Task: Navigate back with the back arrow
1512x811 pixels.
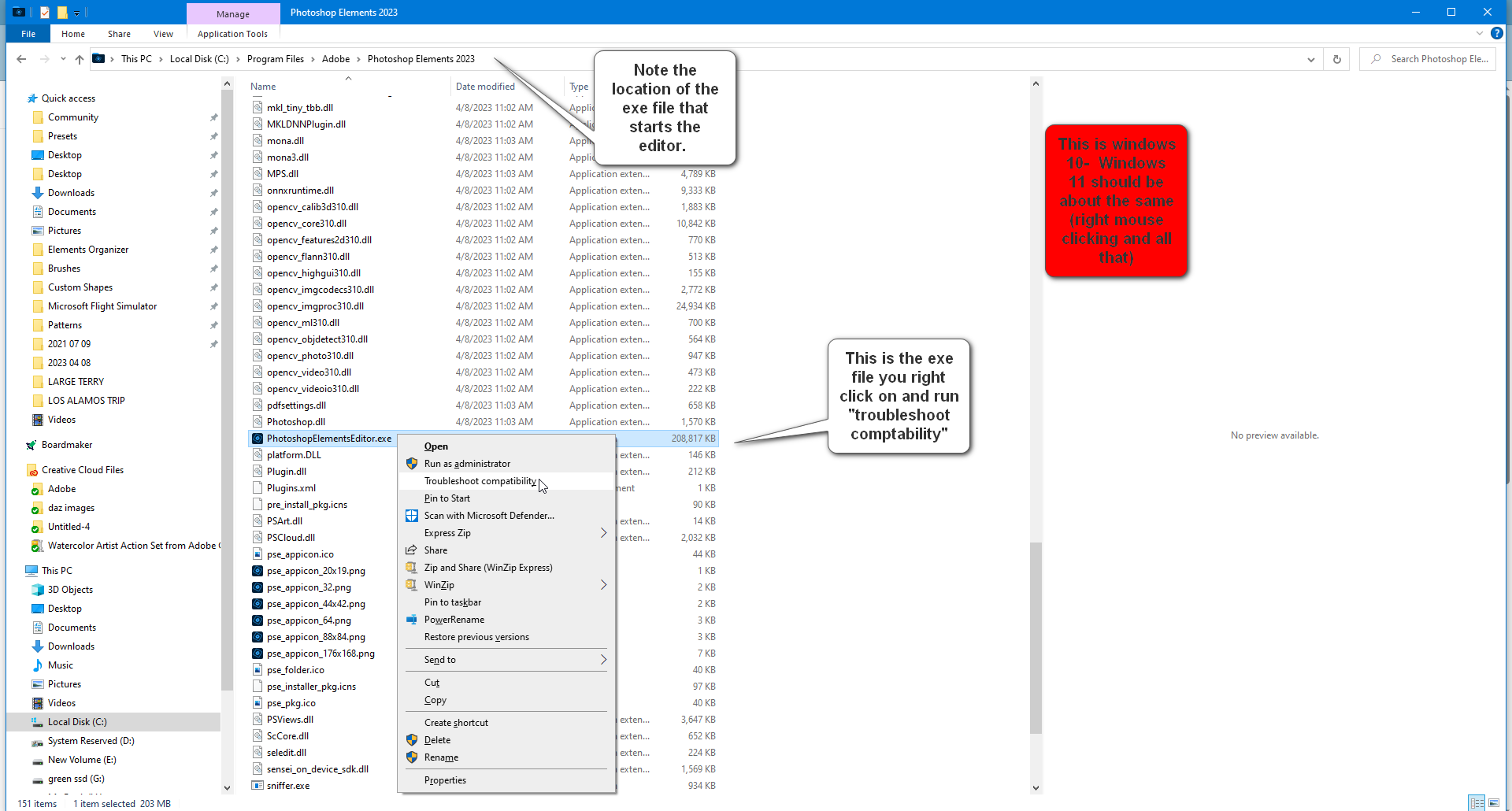Action: (x=21, y=58)
